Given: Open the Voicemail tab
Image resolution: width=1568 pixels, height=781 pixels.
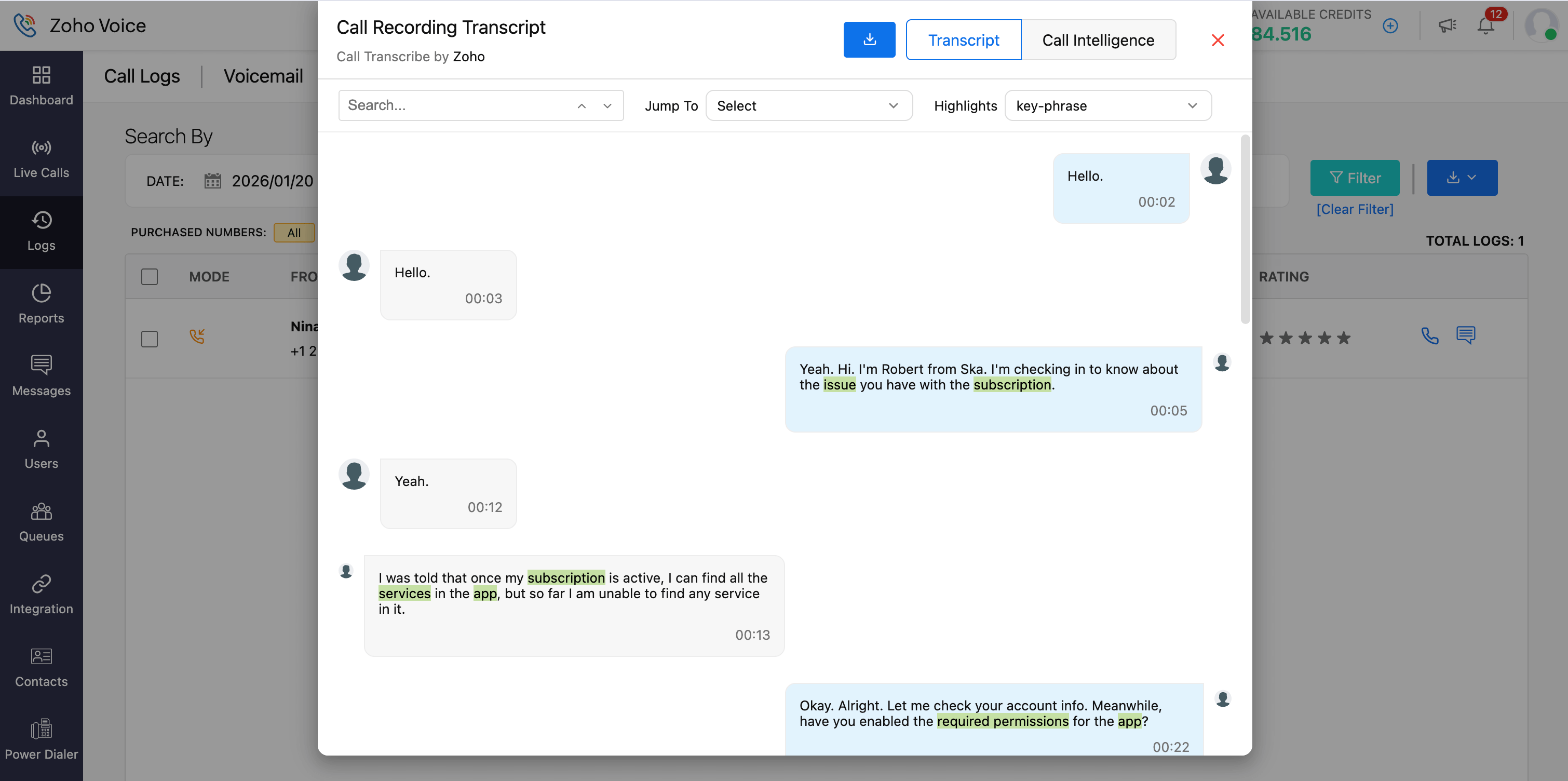Looking at the screenshot, I should 263,76.
